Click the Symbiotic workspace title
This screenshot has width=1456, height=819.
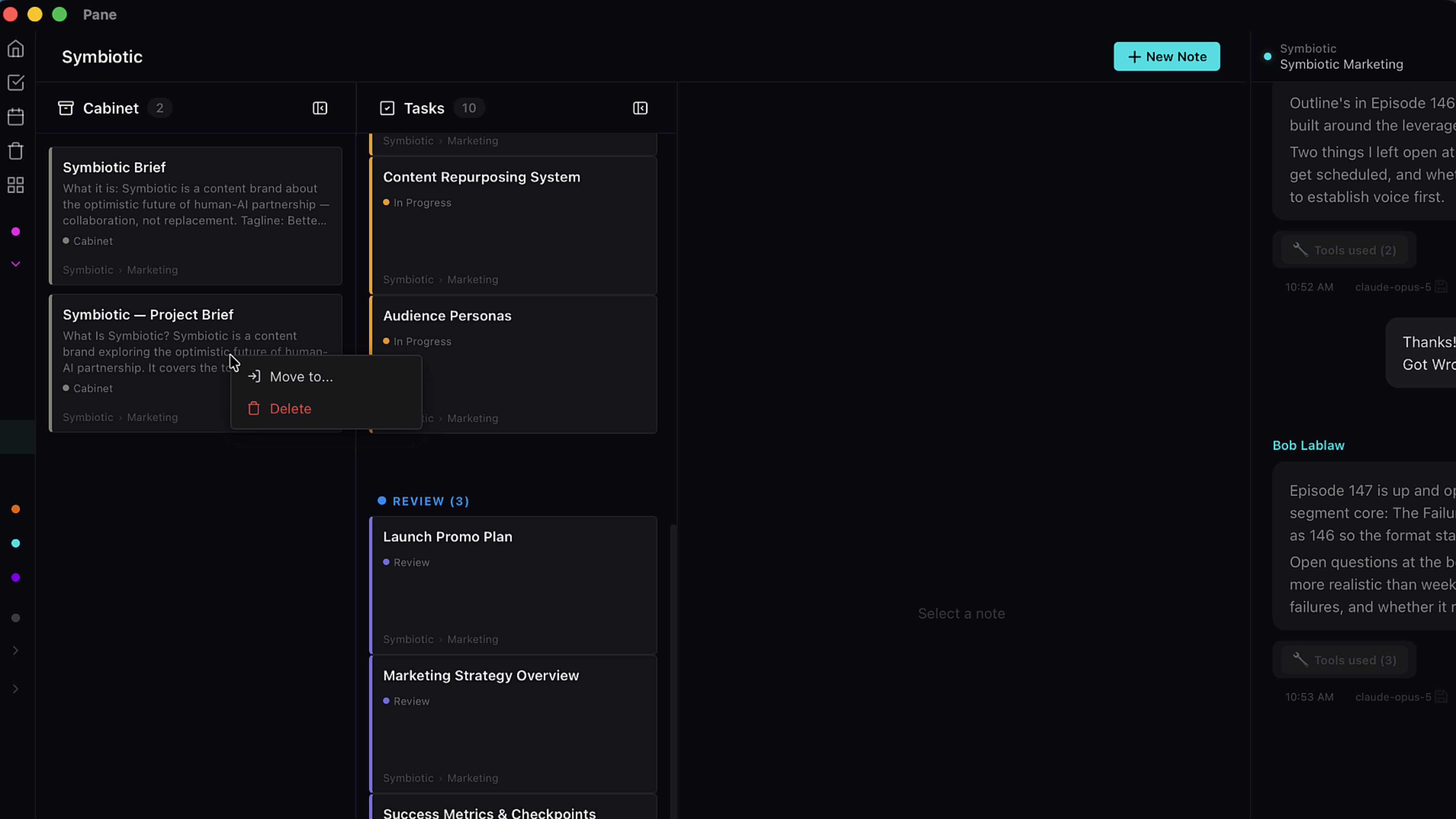click(x=102, y=56)
